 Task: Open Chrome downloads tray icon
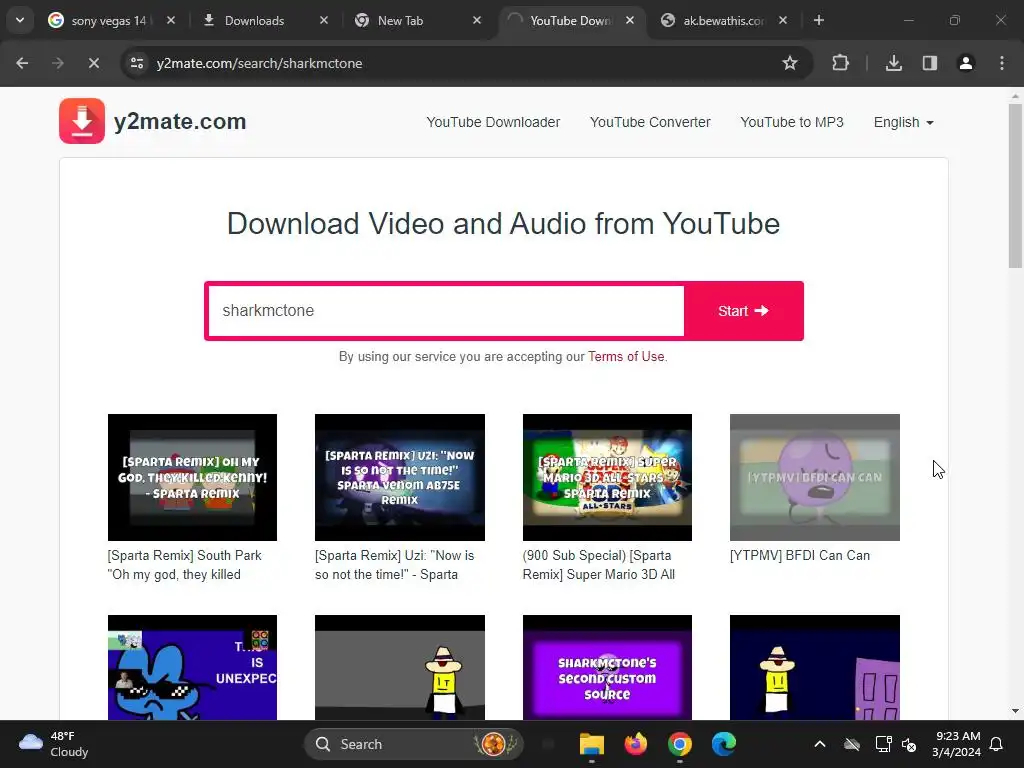point(893,63)
